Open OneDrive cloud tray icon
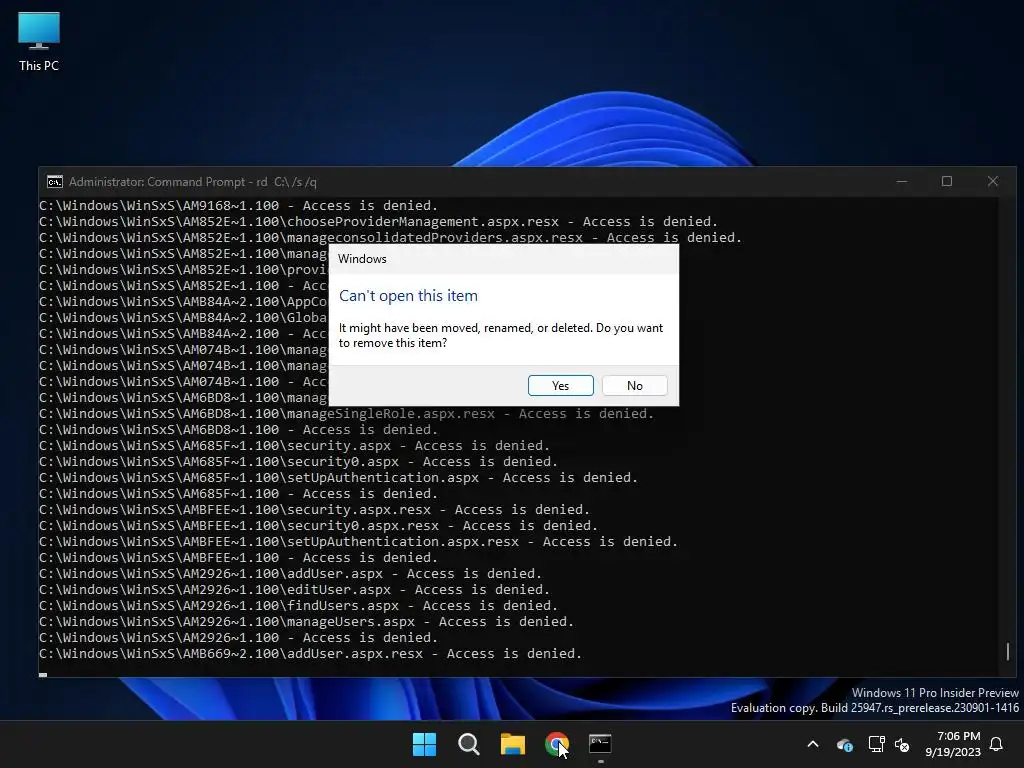Viewport: 1024px width, 768px height. tap(844, 744)
